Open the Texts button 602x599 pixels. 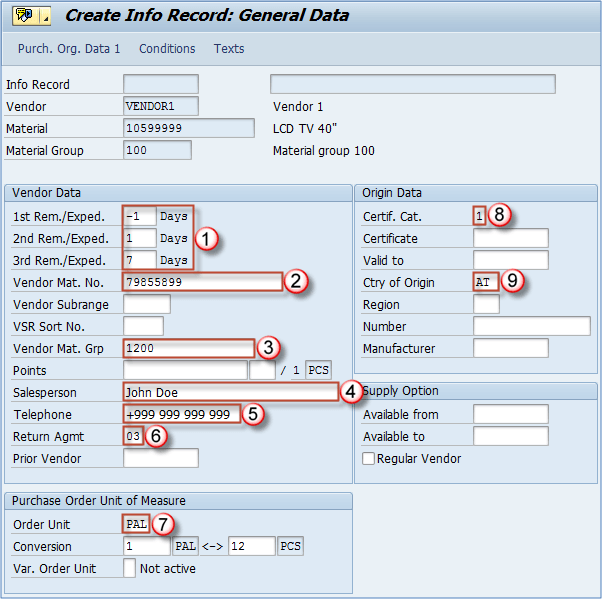[229, 48]
